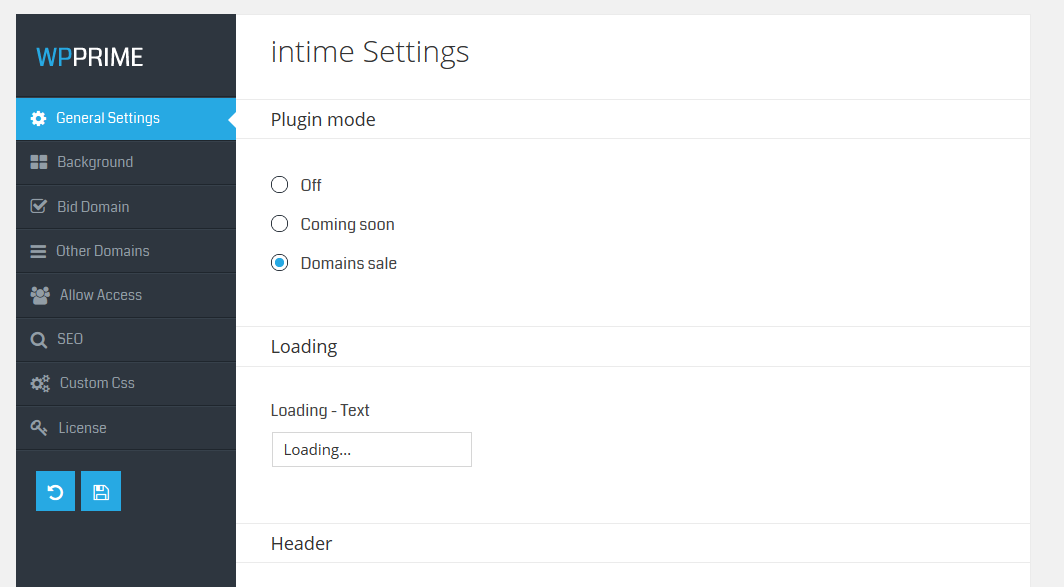Click the WPPRIME logo

click(x=90, y=57)
